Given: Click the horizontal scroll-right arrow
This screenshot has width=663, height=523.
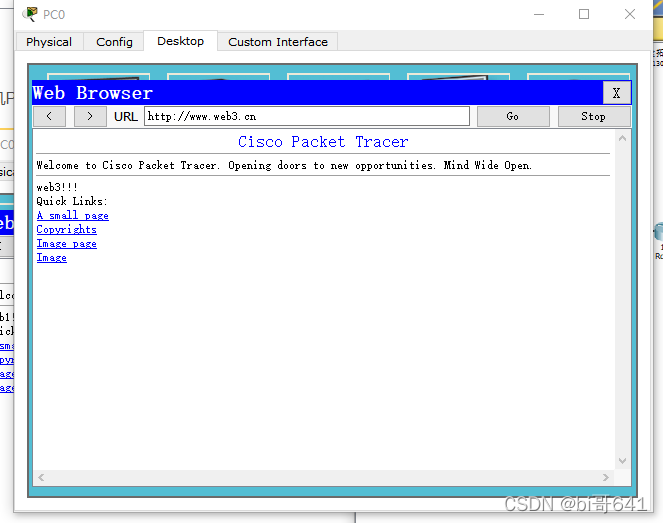Looking at the screenshot, I should (x=606, y=477).
